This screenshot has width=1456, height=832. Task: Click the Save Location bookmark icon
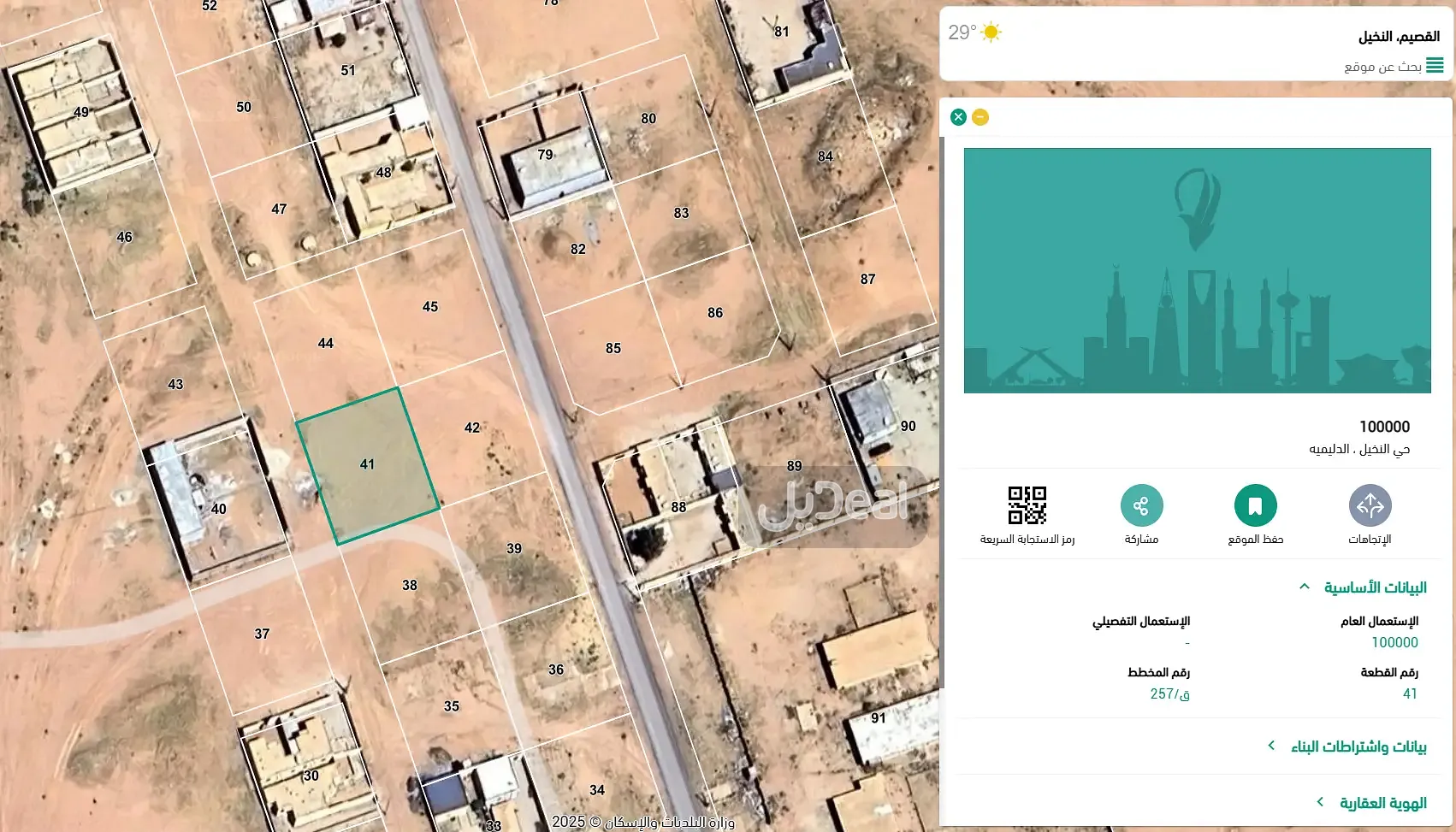(1255, 505)
